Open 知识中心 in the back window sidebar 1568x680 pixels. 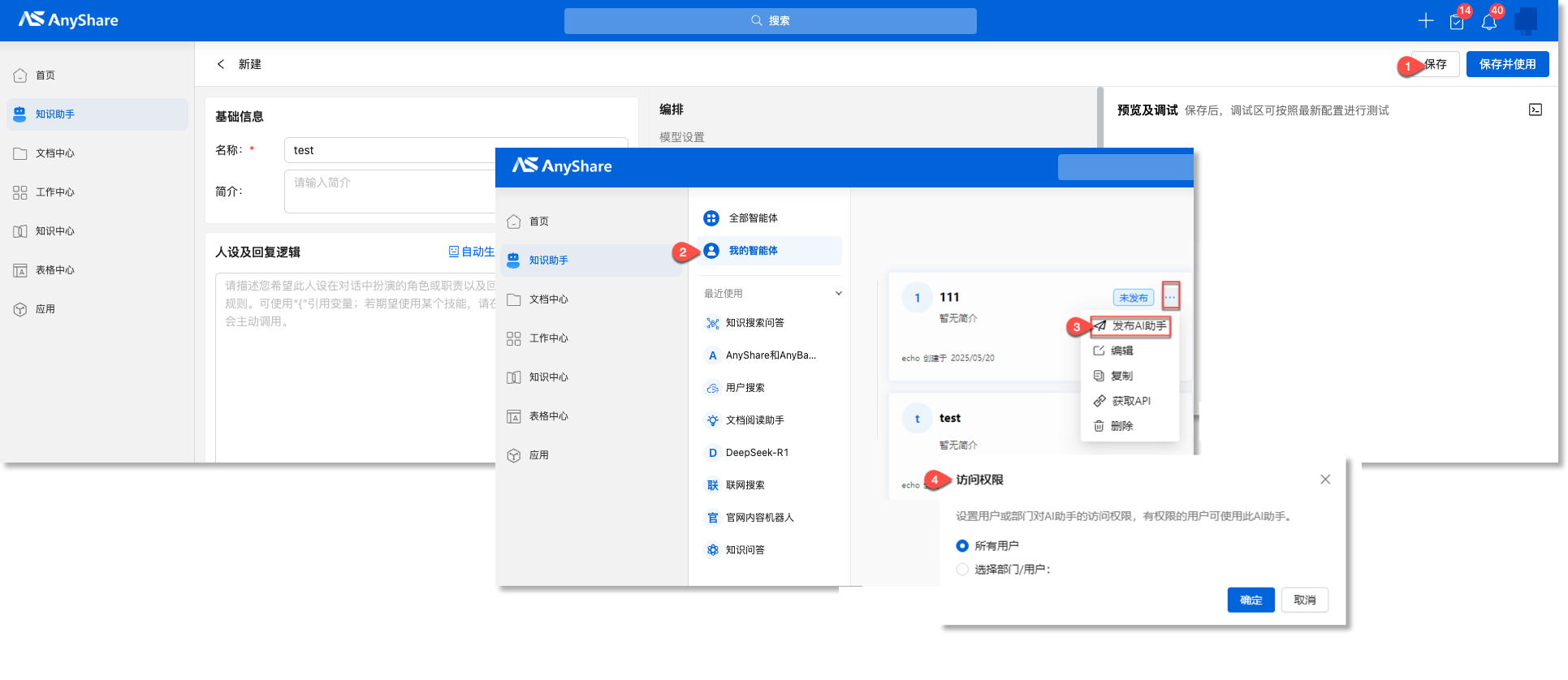97,231
